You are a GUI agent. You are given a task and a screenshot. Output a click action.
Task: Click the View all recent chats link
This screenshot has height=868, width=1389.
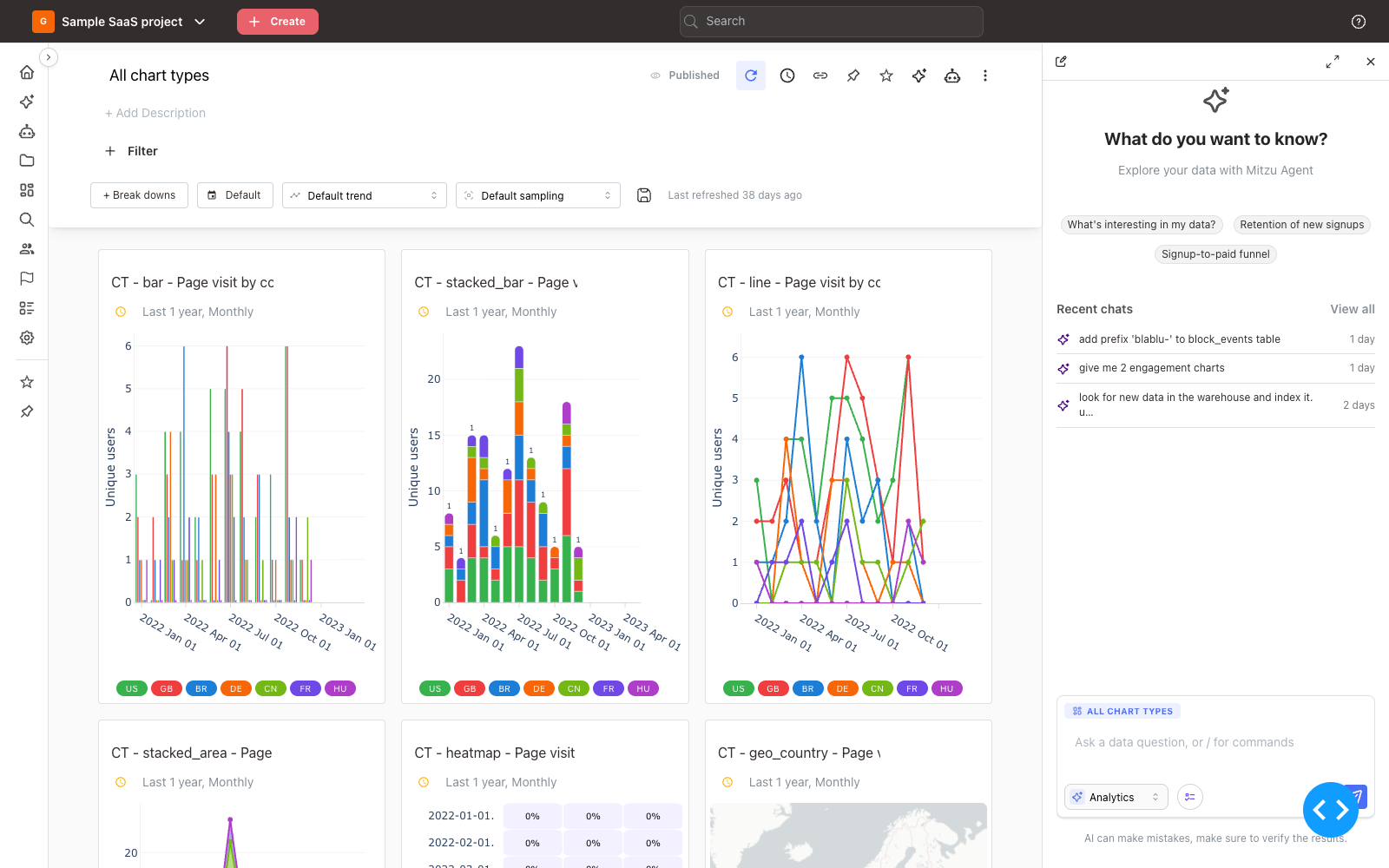pos(1353,309)
